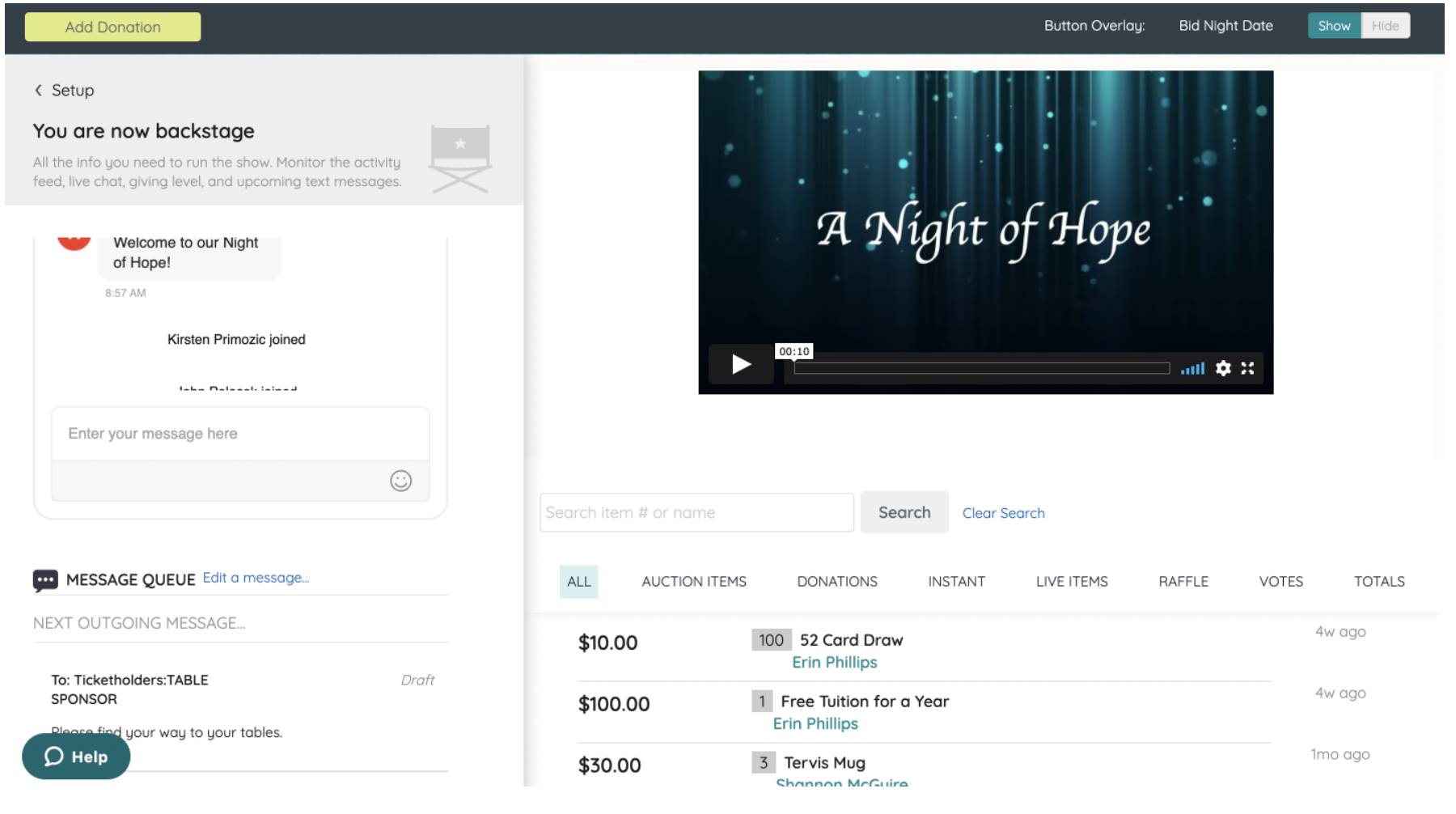
Task: Switch to the Auction Items tab
Action: pos(694,582)
